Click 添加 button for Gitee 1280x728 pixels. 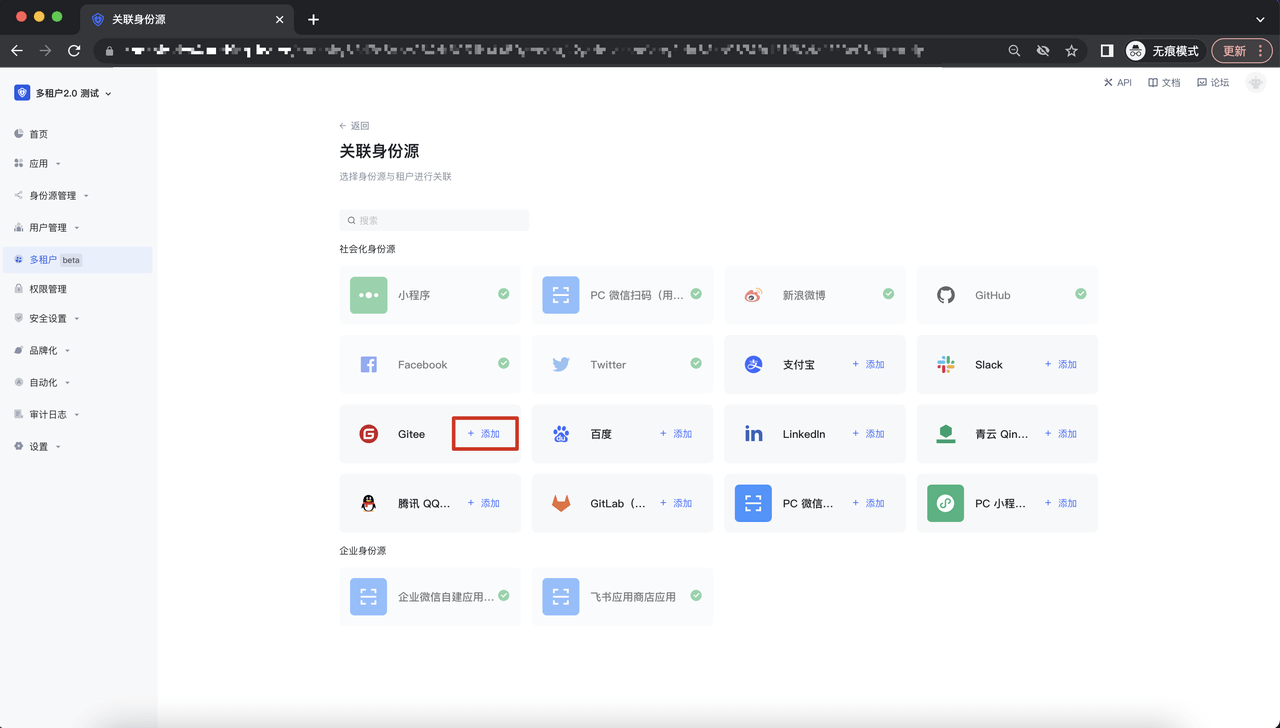(485, 434)
